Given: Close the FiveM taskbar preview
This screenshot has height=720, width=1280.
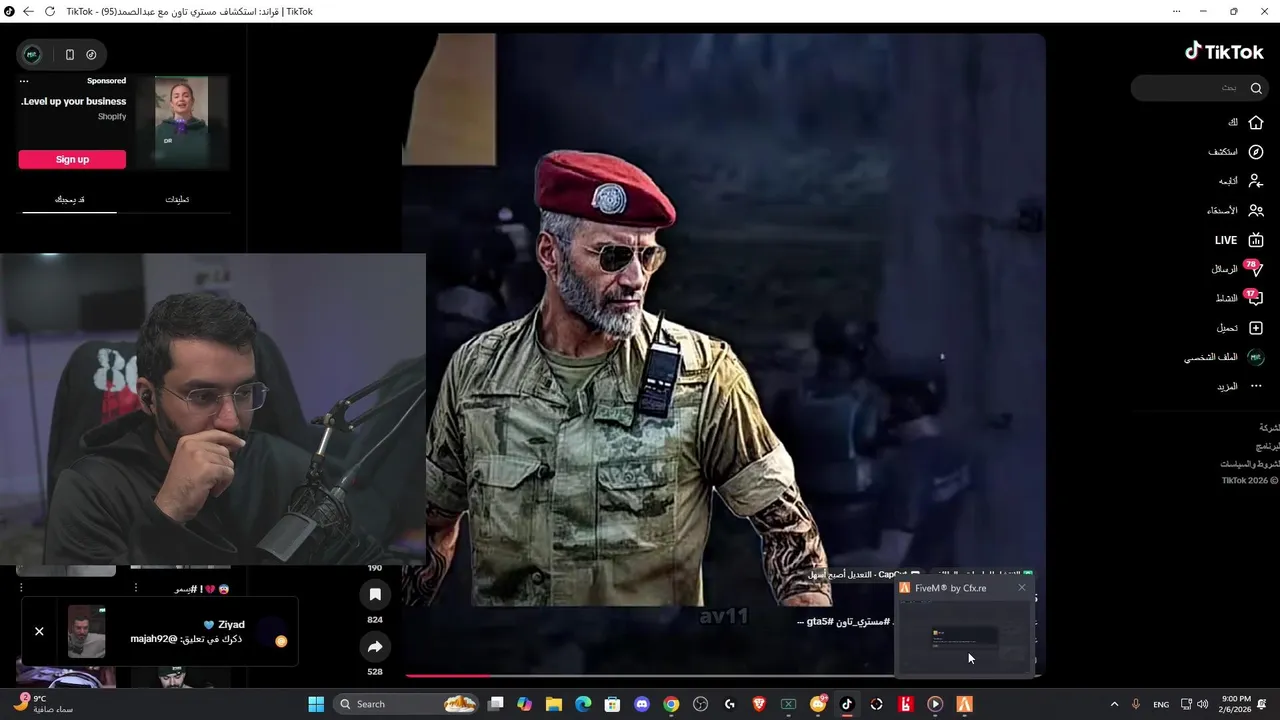Looking at the screenshot, I should pos(1022,588).
